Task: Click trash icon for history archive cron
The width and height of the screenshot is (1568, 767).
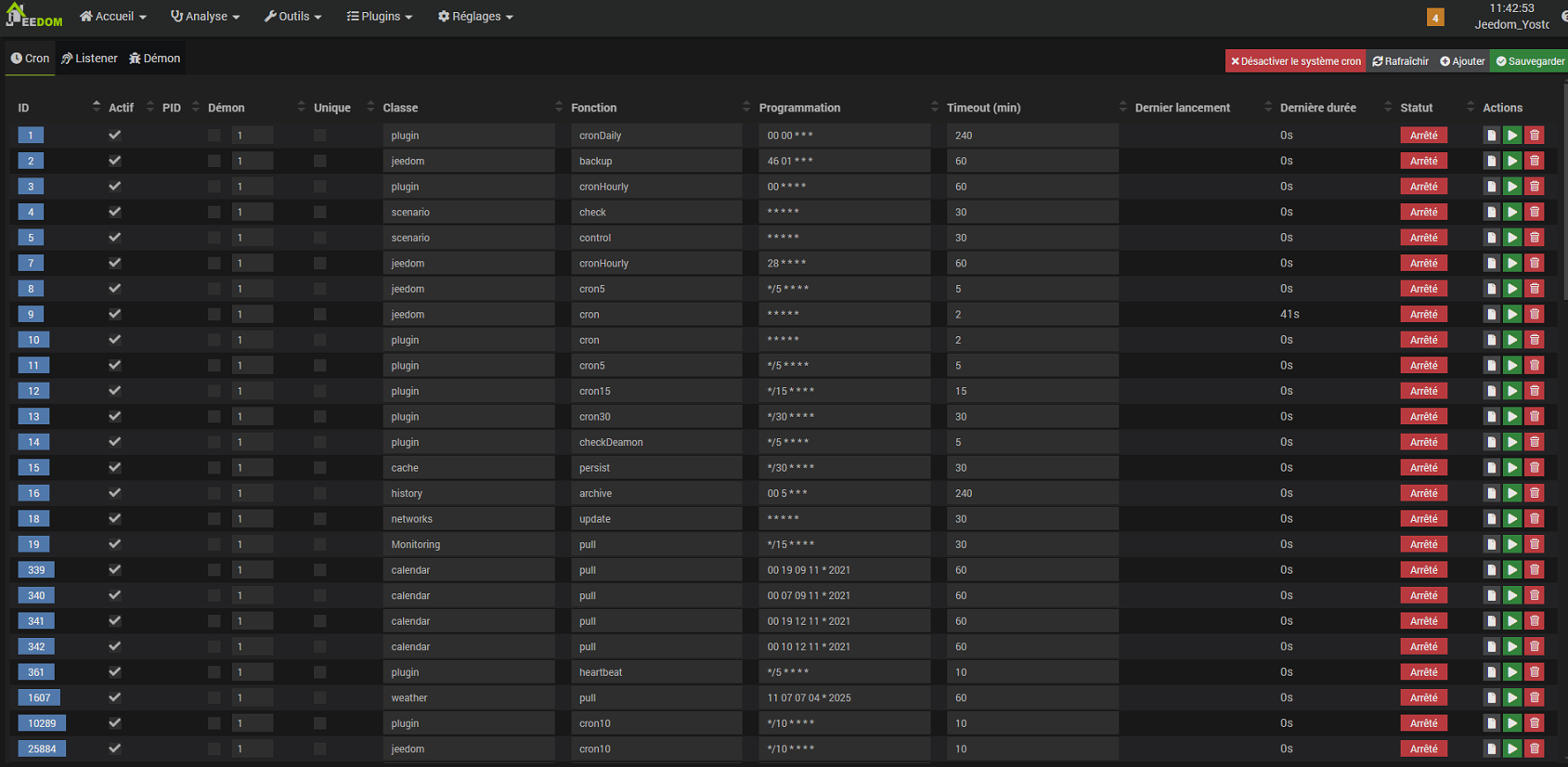Action: click(x=1535, y=494)
